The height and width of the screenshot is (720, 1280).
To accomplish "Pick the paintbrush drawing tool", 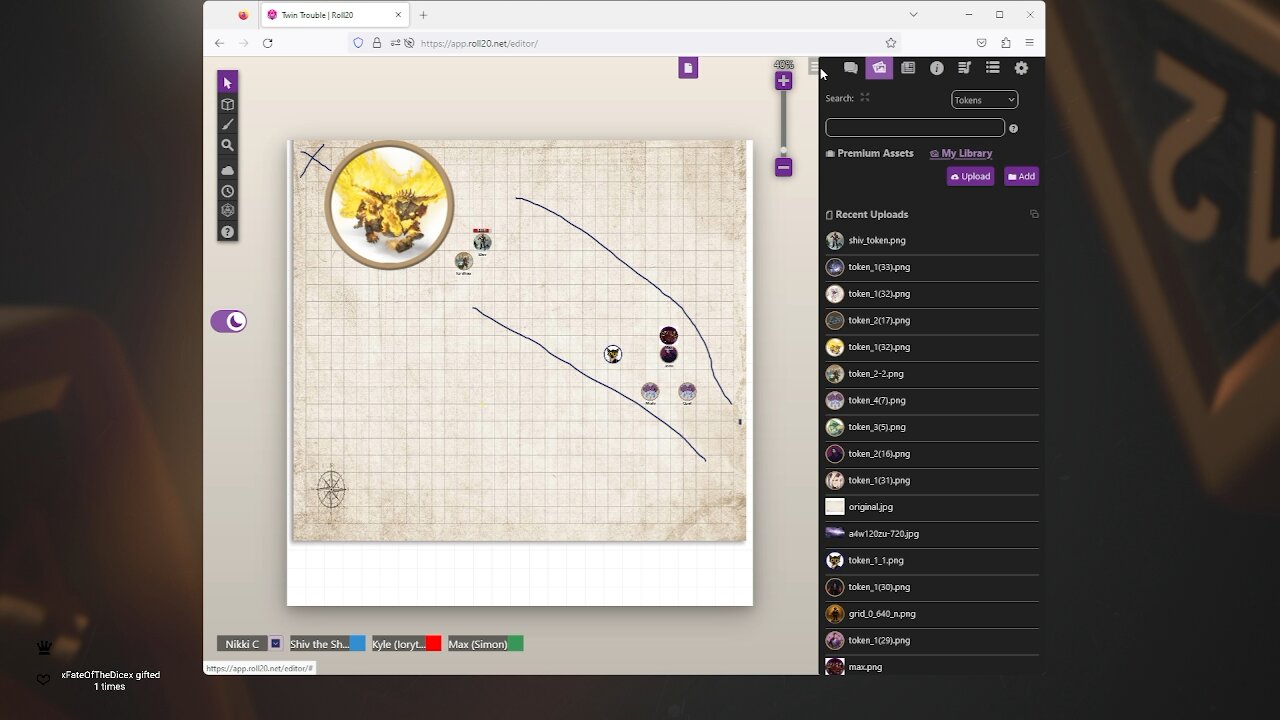I will 227,125.
